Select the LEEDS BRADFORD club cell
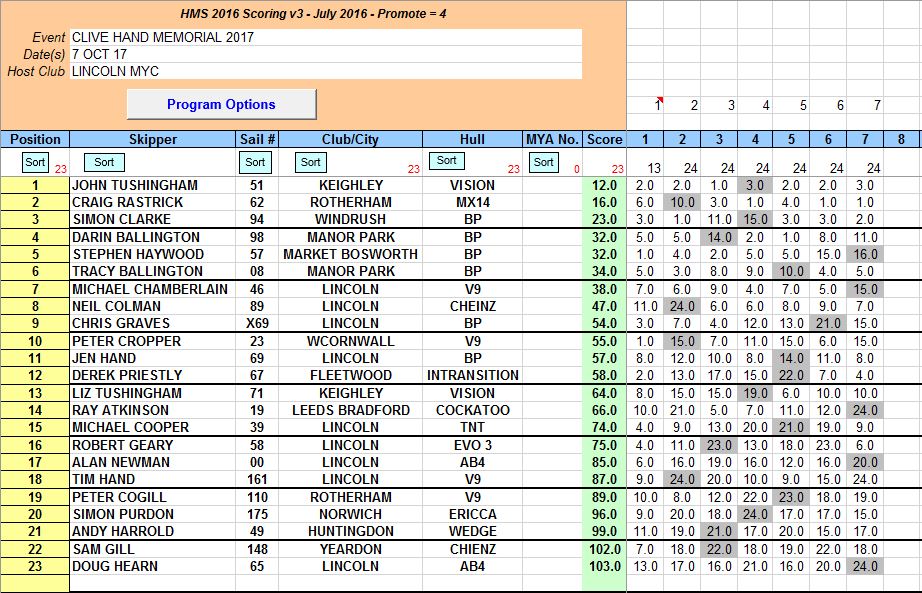 point(350,410)
